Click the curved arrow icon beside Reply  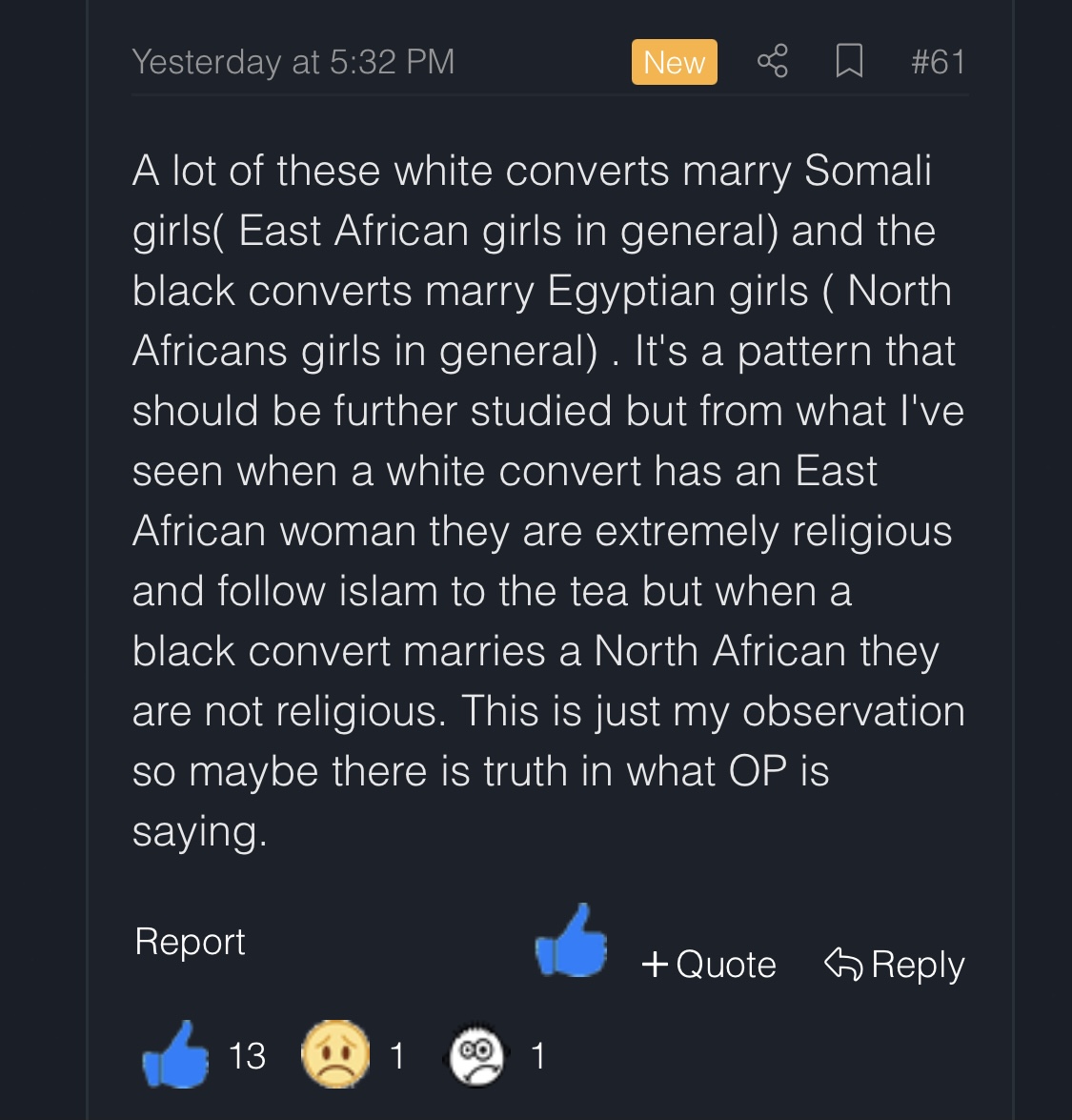[843, 965]
